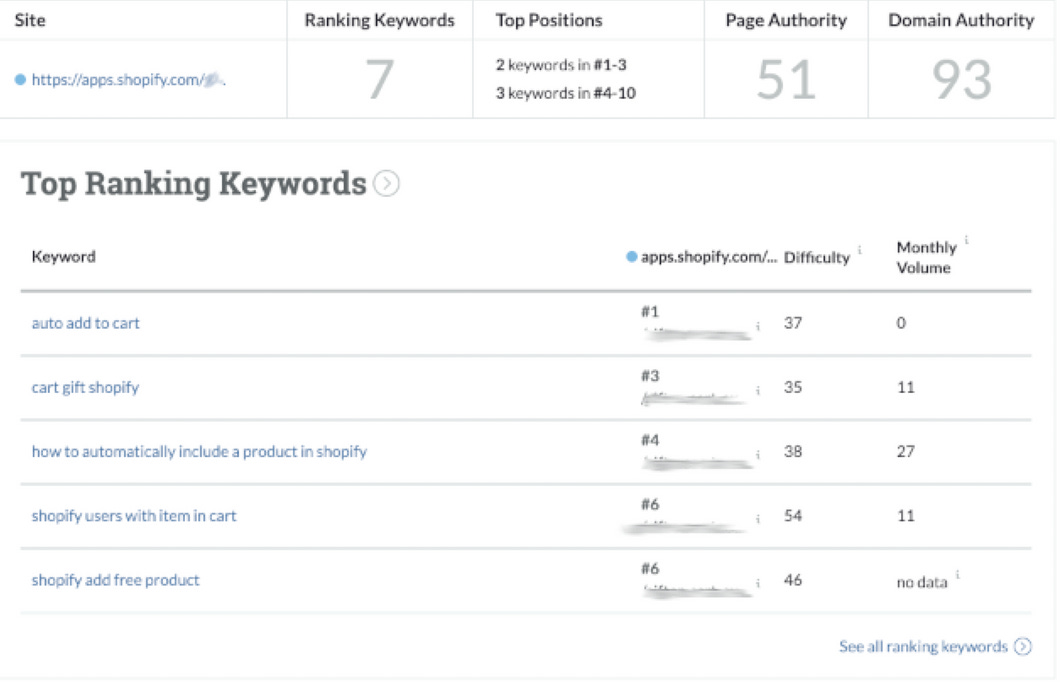Click the 'no data' monthly volume cell
The width and height of the screenshot is (1060, 700).
(x=922, y=582)
